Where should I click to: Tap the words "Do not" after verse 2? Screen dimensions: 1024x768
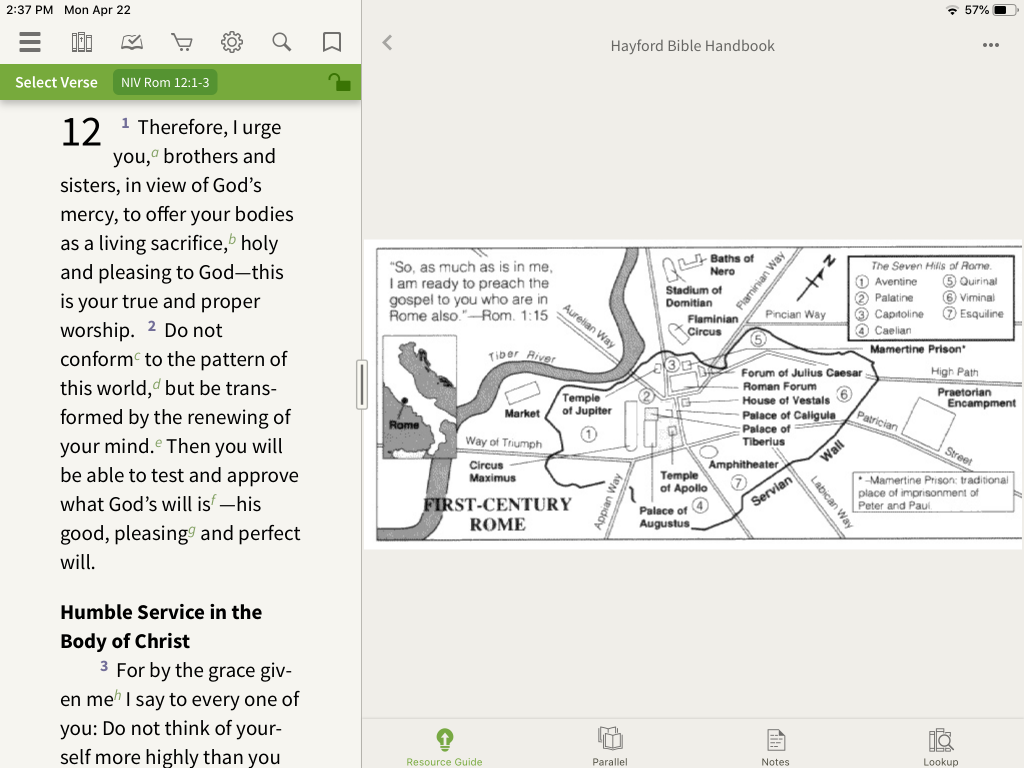click(x=193, y=330)
